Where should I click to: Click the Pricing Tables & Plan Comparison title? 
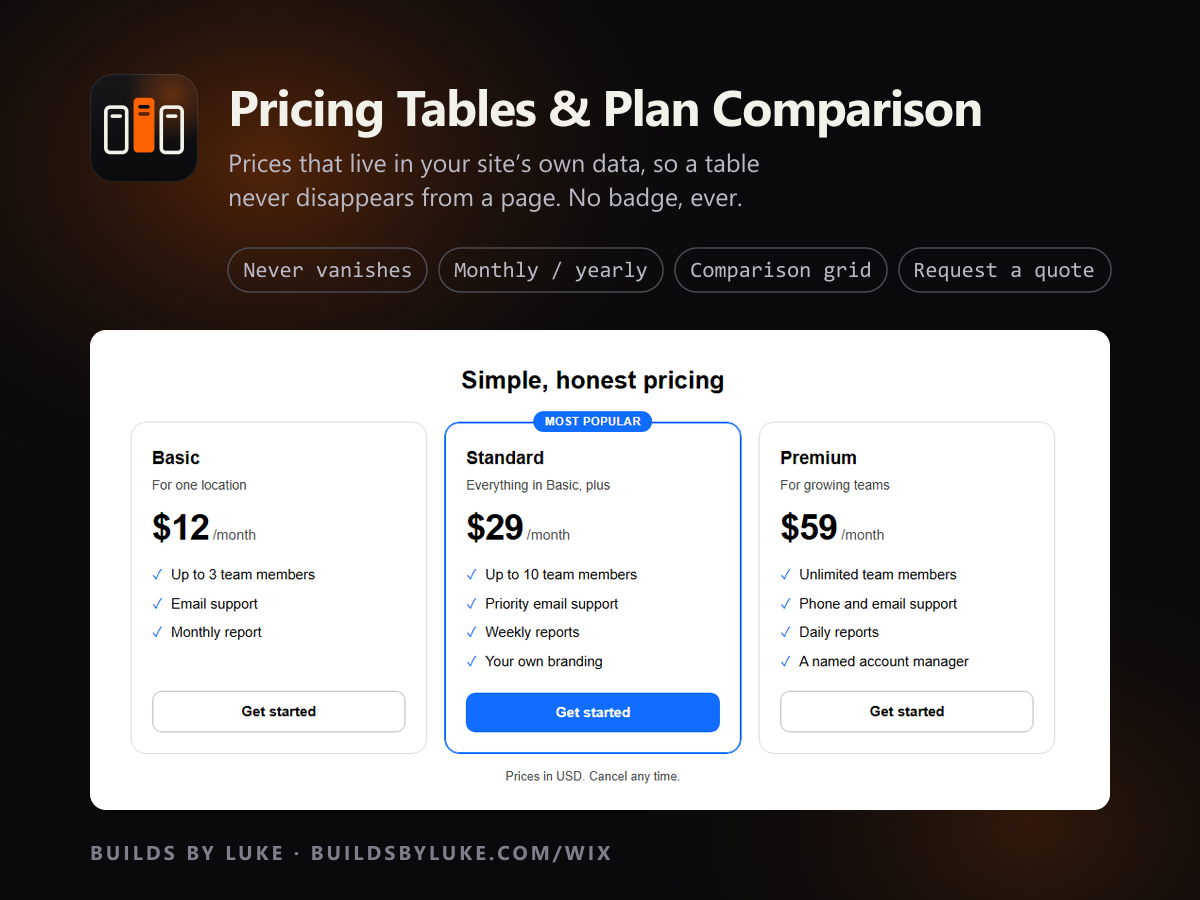tap(605, 109)
